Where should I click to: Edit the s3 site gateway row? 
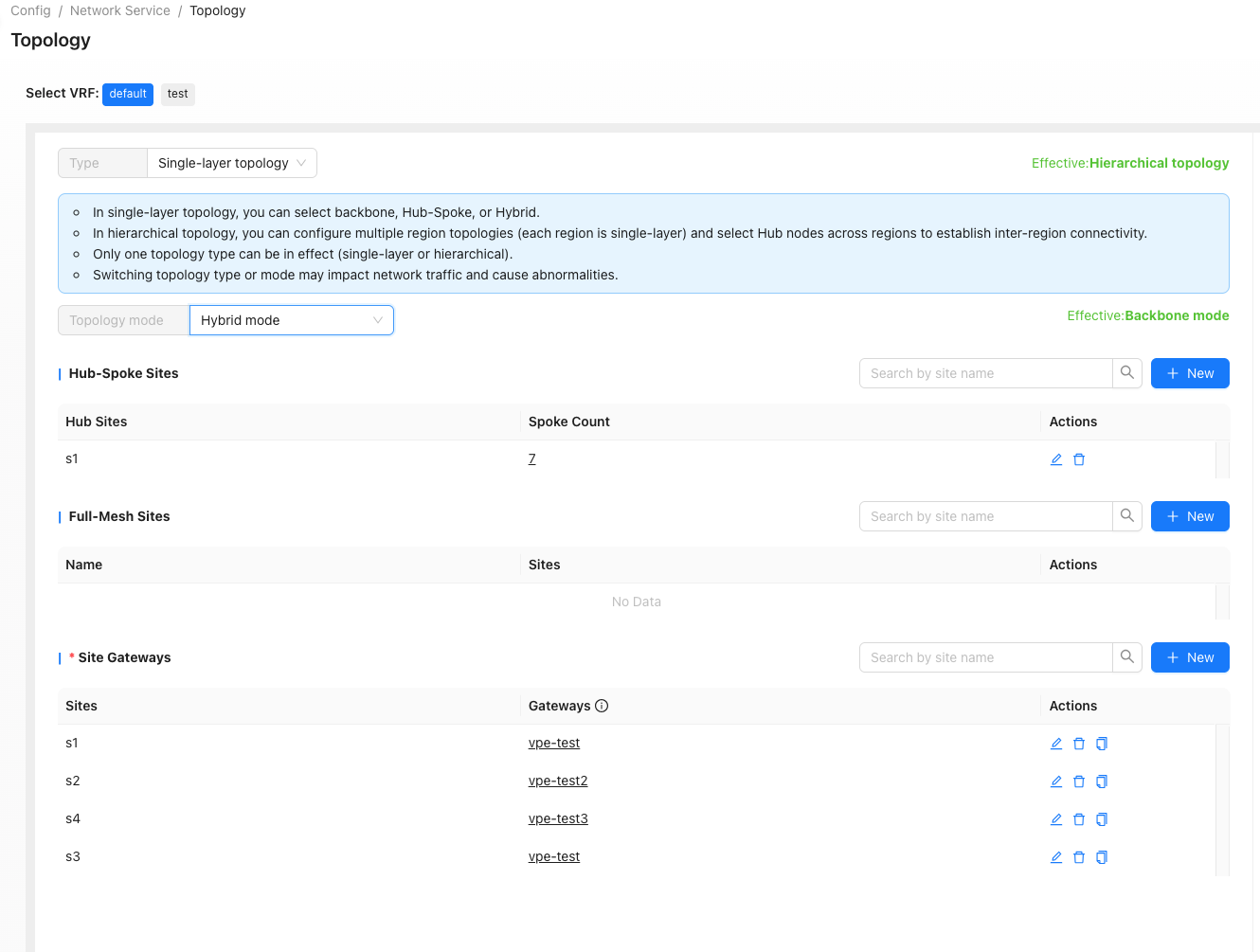[x=1056, y=857]
